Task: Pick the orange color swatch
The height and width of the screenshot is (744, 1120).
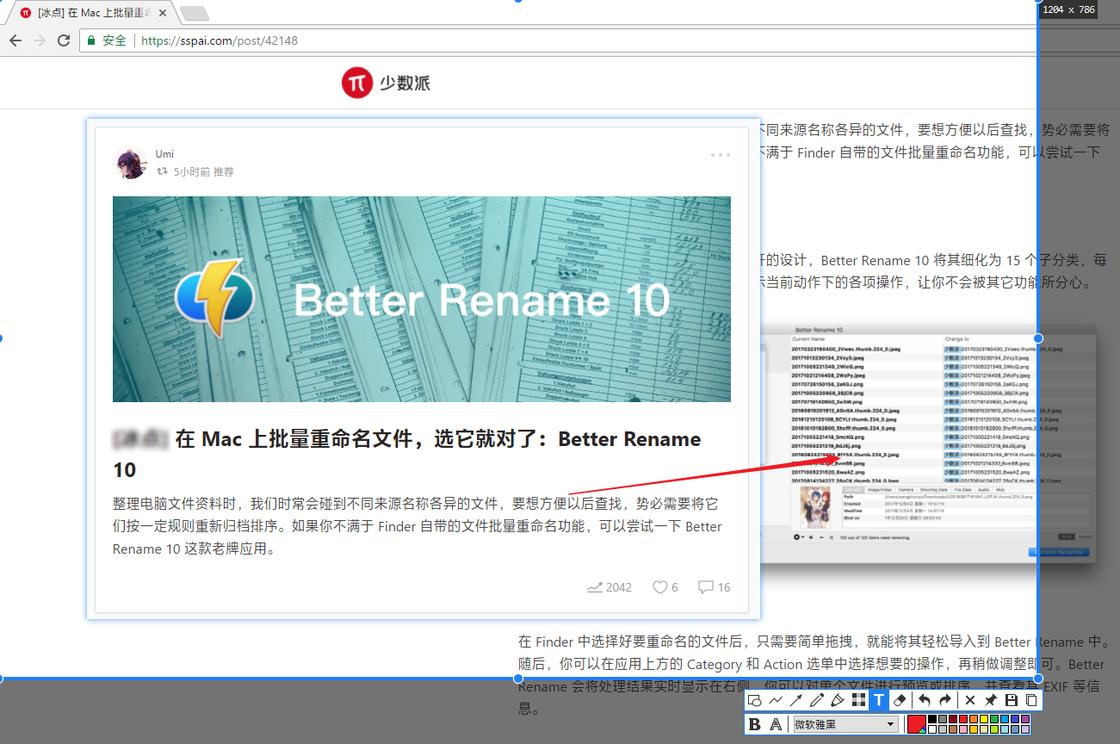Action: click(x=974, y=720)
